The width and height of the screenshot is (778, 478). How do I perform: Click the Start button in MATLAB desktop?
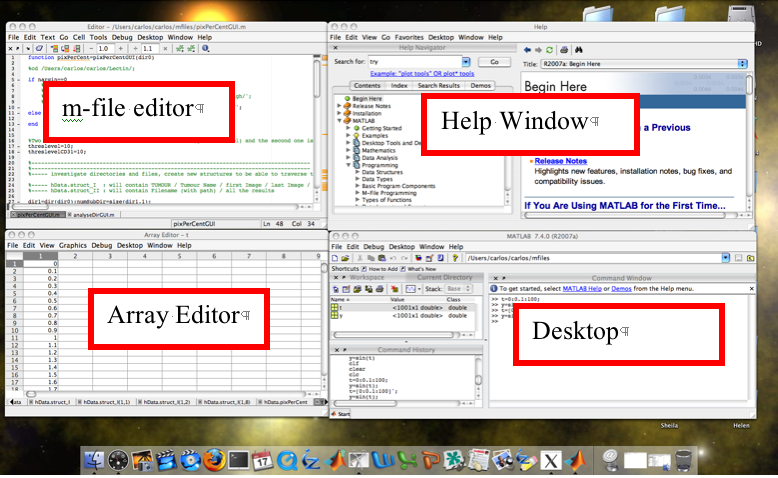coord(341,413)
